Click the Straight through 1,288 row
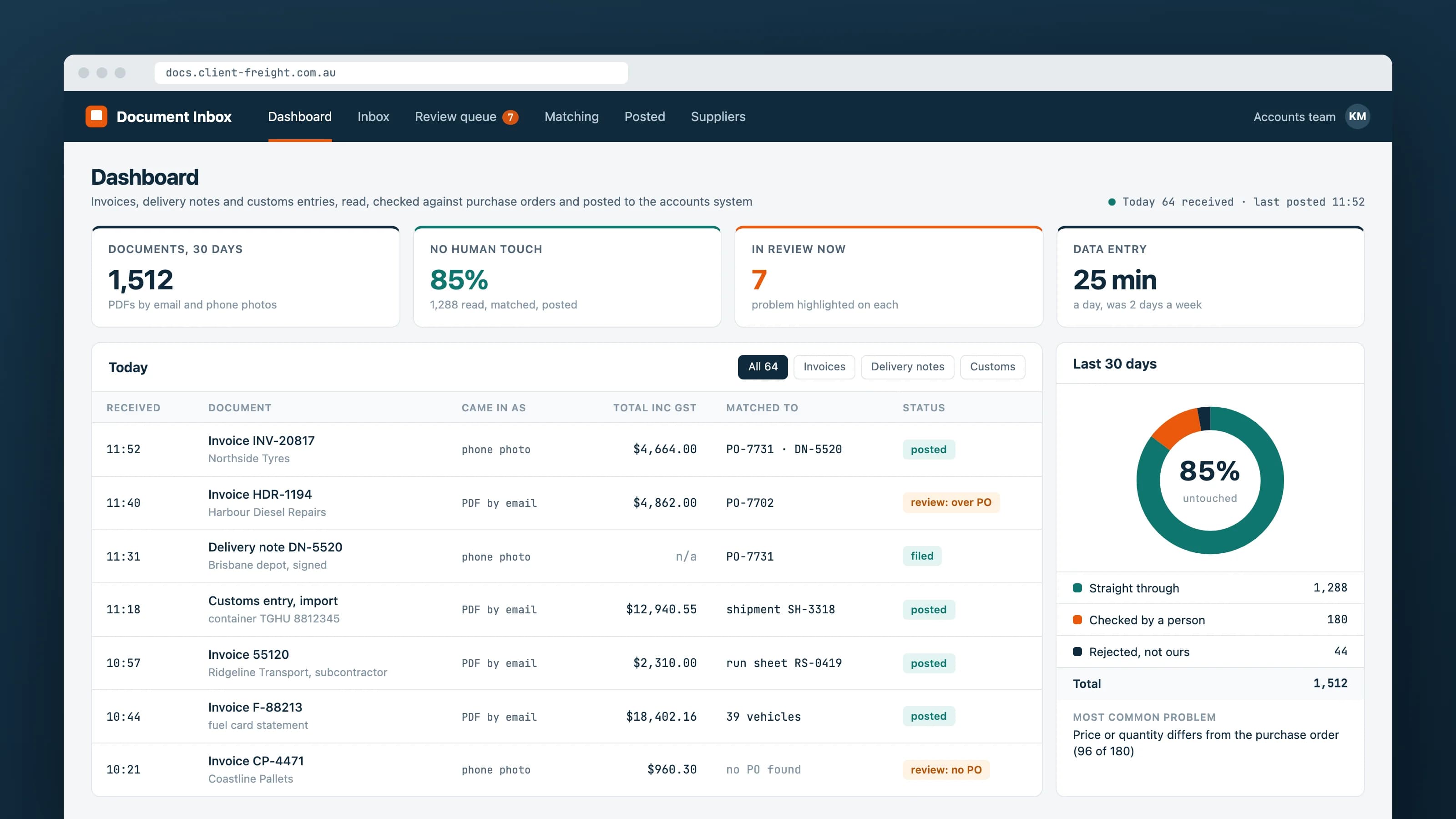 point(1209,588)
